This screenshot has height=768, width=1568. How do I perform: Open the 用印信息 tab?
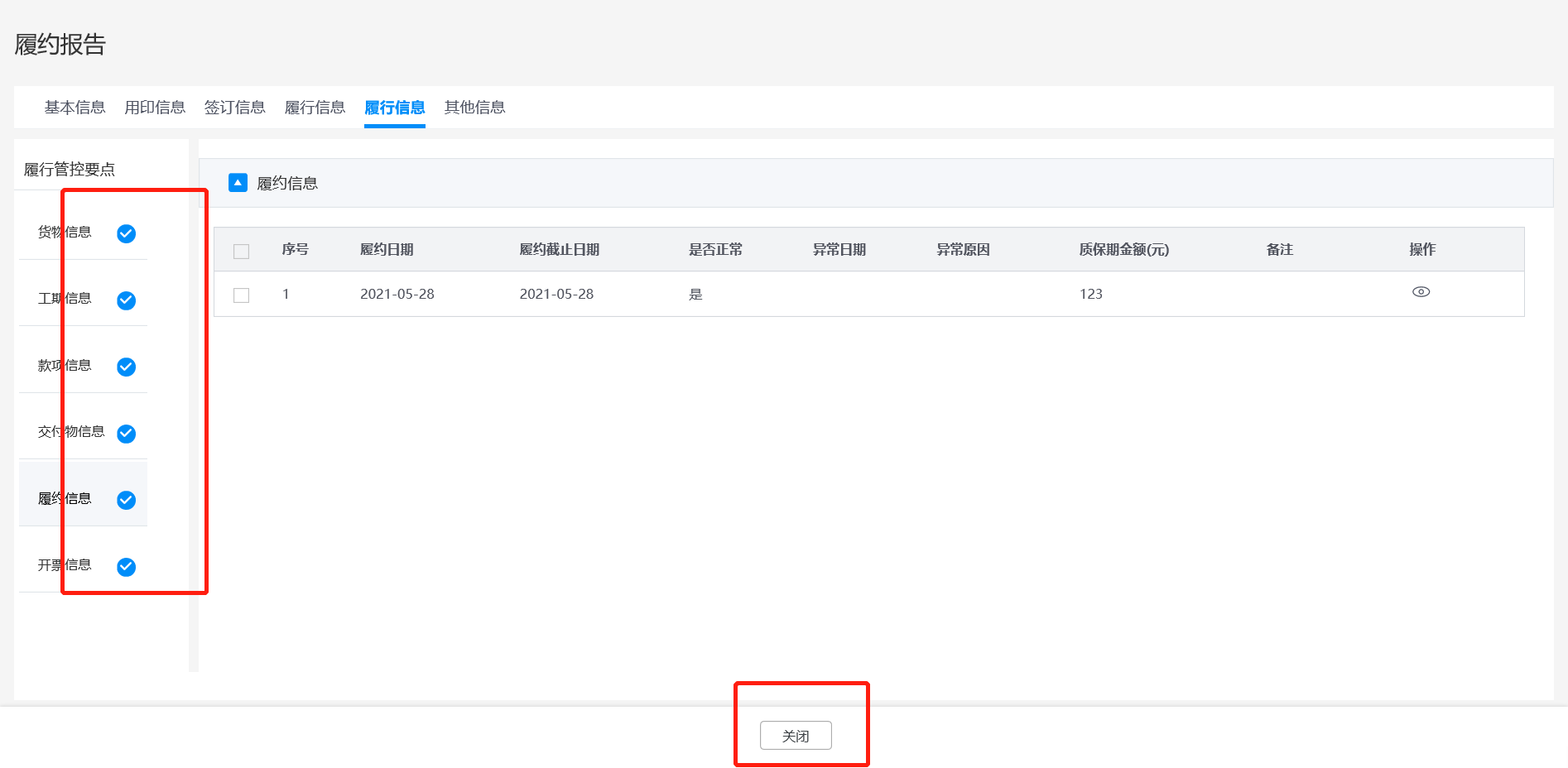click(155, 108)
